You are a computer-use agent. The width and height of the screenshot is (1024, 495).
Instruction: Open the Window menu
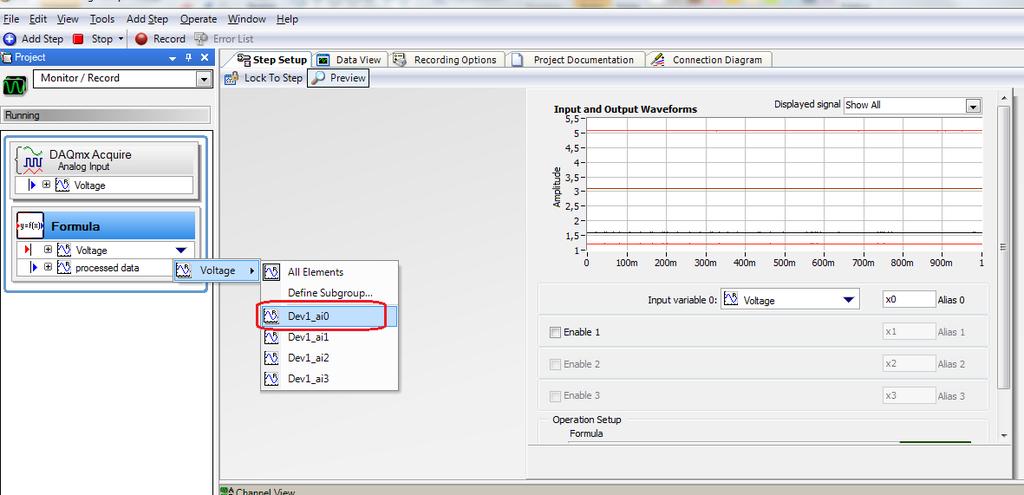(x=246, y=20)
